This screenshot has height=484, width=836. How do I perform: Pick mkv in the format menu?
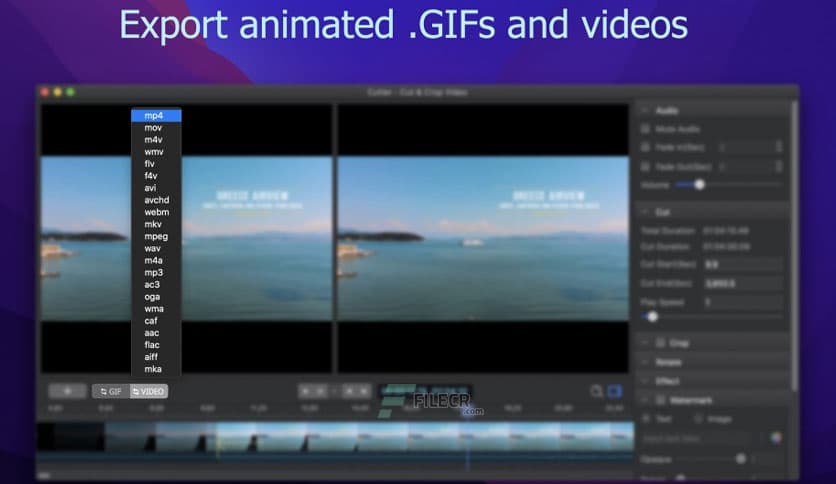156,224
